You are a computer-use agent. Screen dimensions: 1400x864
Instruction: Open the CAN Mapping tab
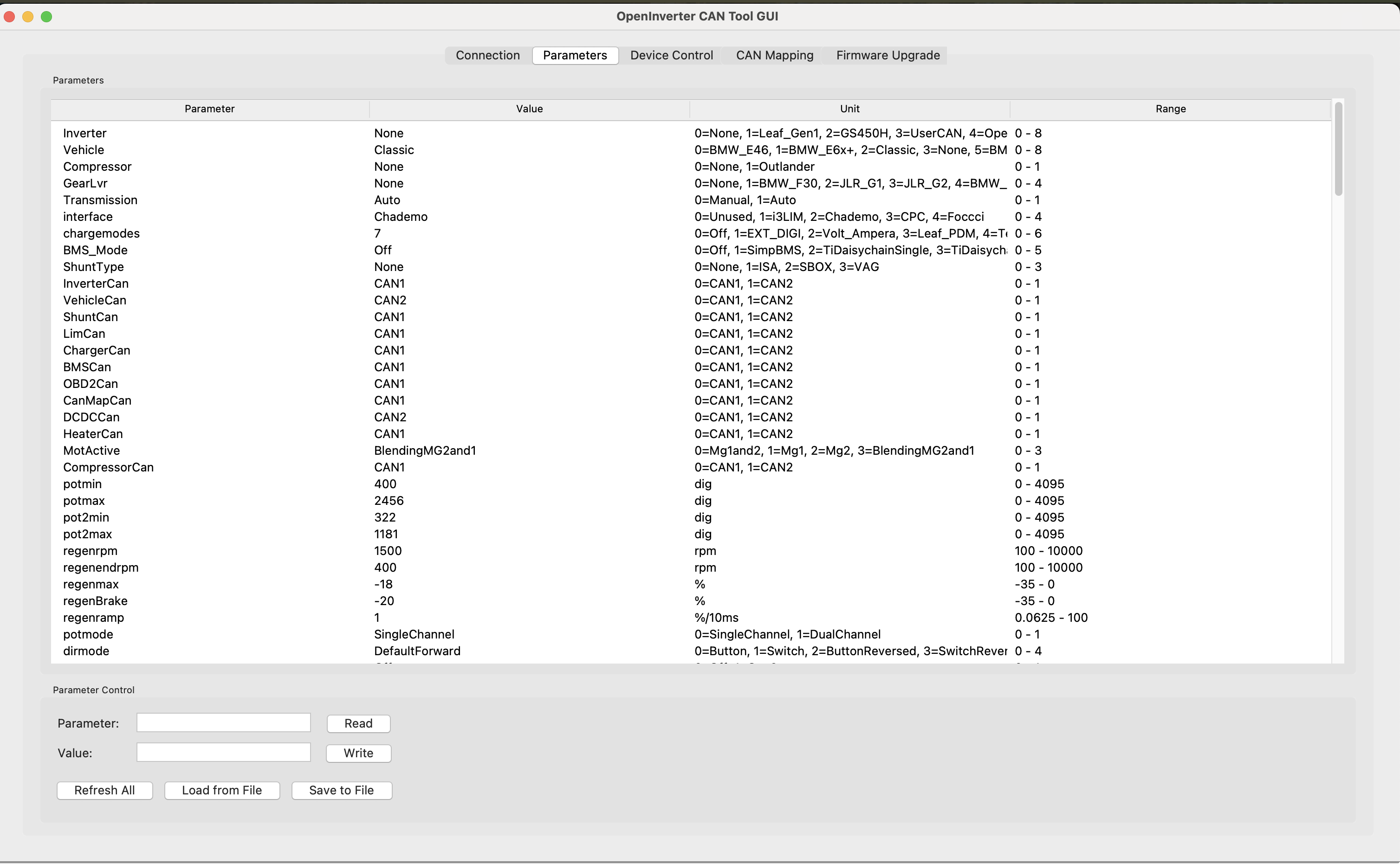tap(774, 55)
